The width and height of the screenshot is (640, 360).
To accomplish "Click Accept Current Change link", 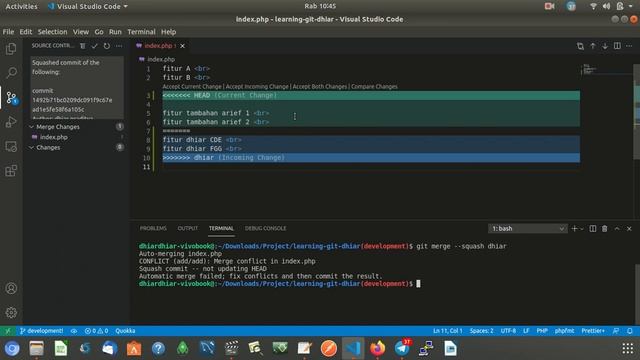I will coord(192,87).
